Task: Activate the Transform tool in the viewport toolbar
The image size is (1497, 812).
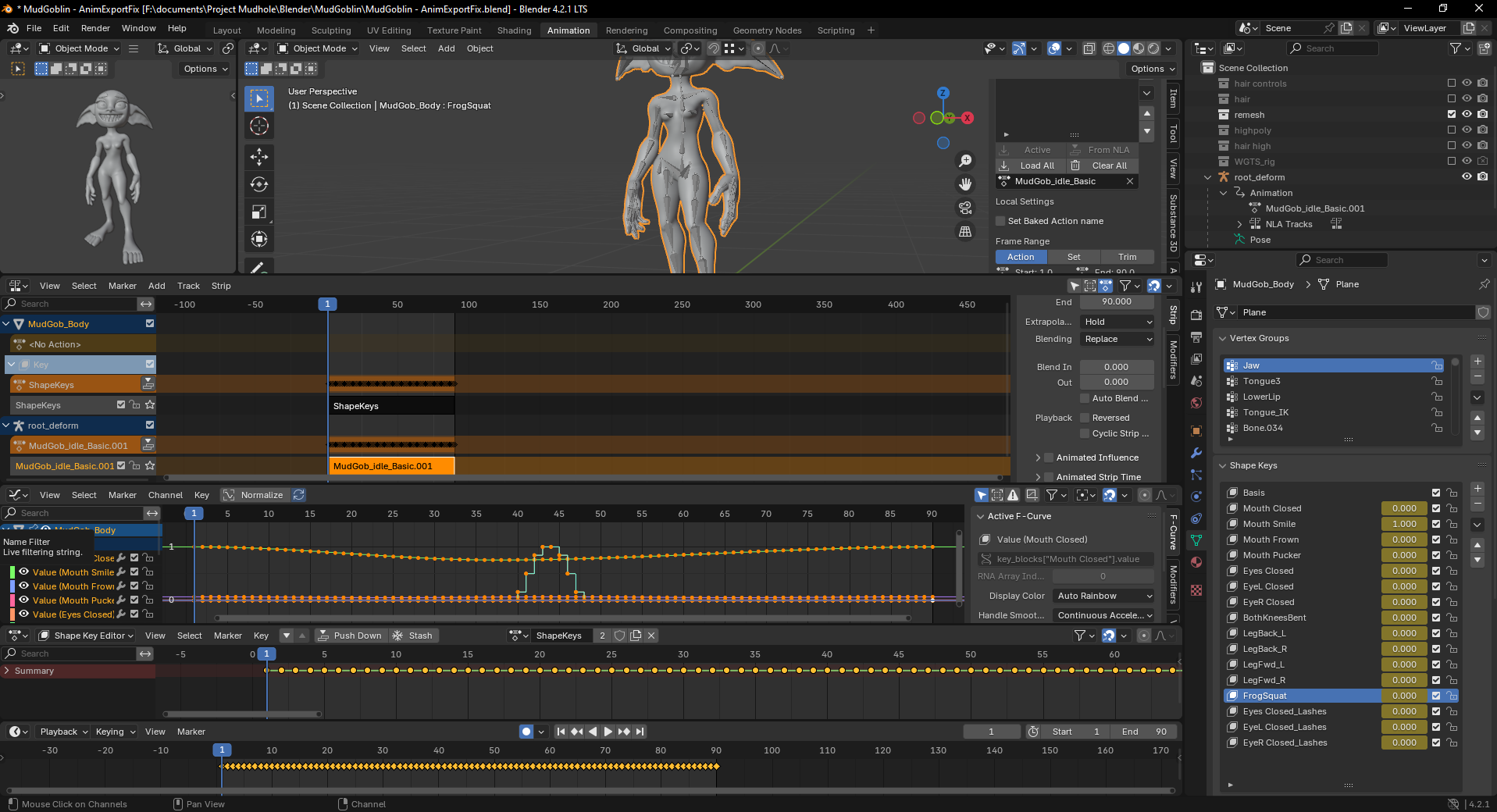Action: coord(259,239)
